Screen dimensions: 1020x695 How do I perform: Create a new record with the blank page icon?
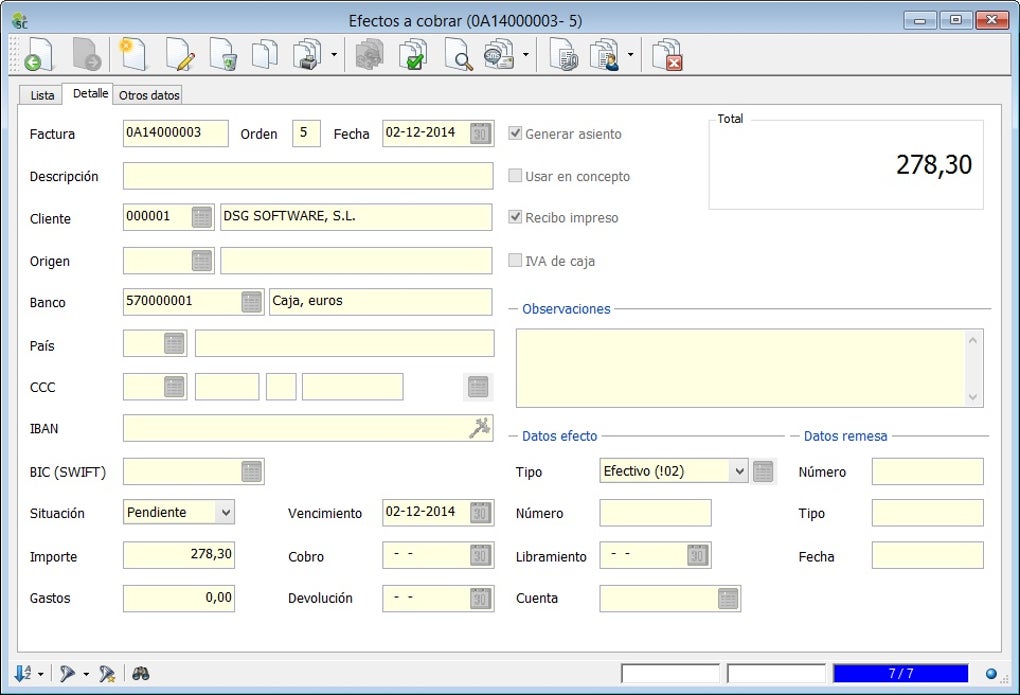coord(132,54)
